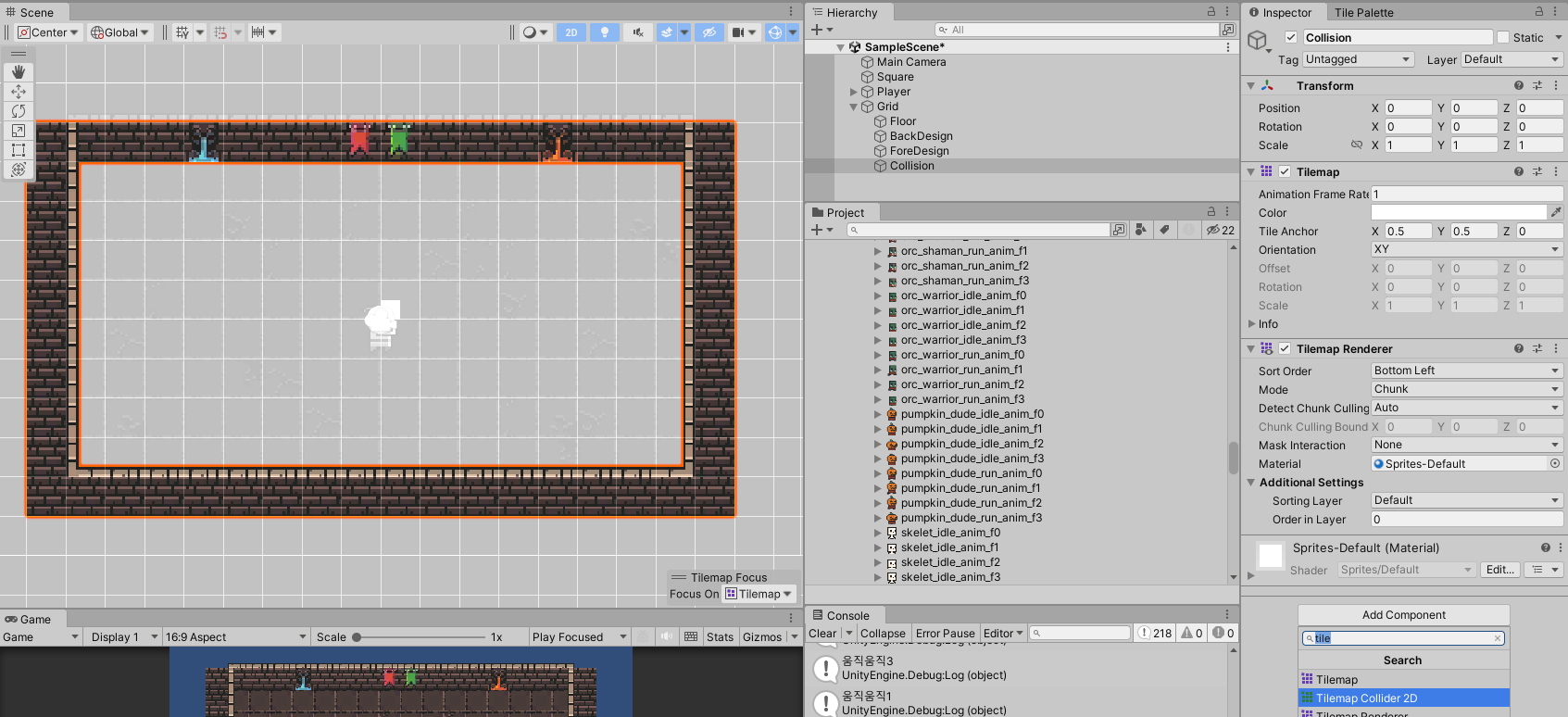Toggle scene effects (skybox/fog) icon
Viewport: 1568px width, 717px height.
667,32
